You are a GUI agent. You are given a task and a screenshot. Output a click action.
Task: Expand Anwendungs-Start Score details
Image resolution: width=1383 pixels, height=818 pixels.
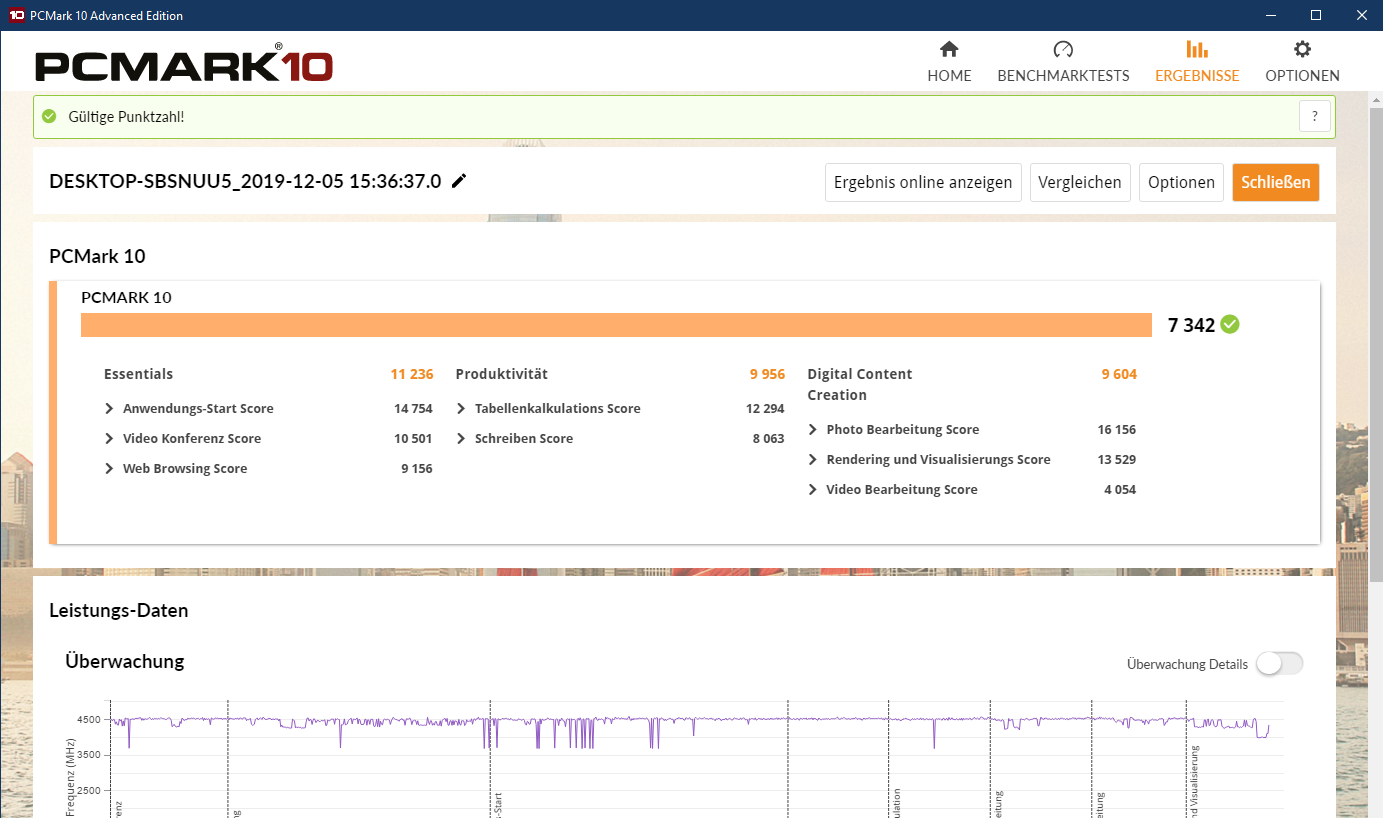click(109, 409)
